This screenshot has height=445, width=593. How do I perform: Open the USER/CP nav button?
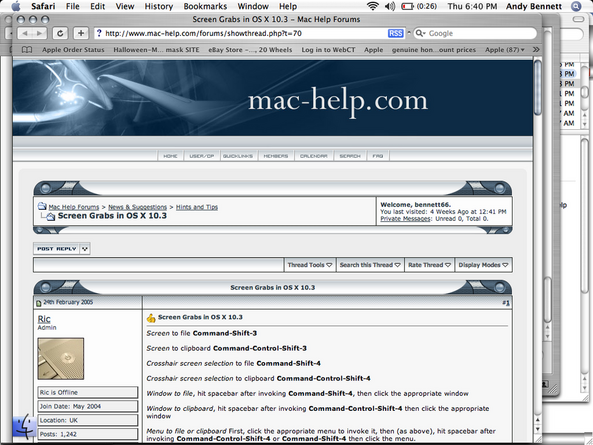tap(202, 156)
